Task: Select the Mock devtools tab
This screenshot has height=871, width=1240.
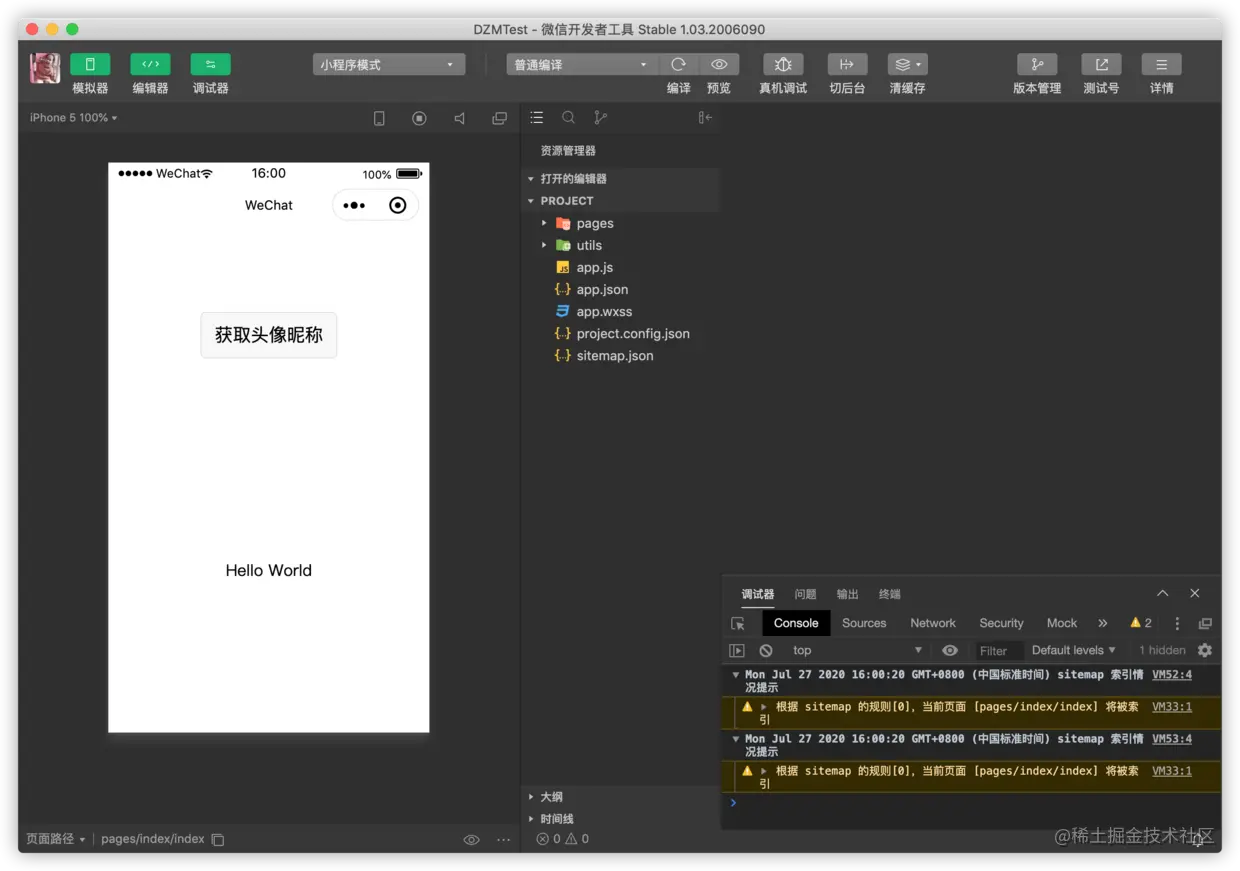Action: pyautogui.click(x=1062, y=623)
